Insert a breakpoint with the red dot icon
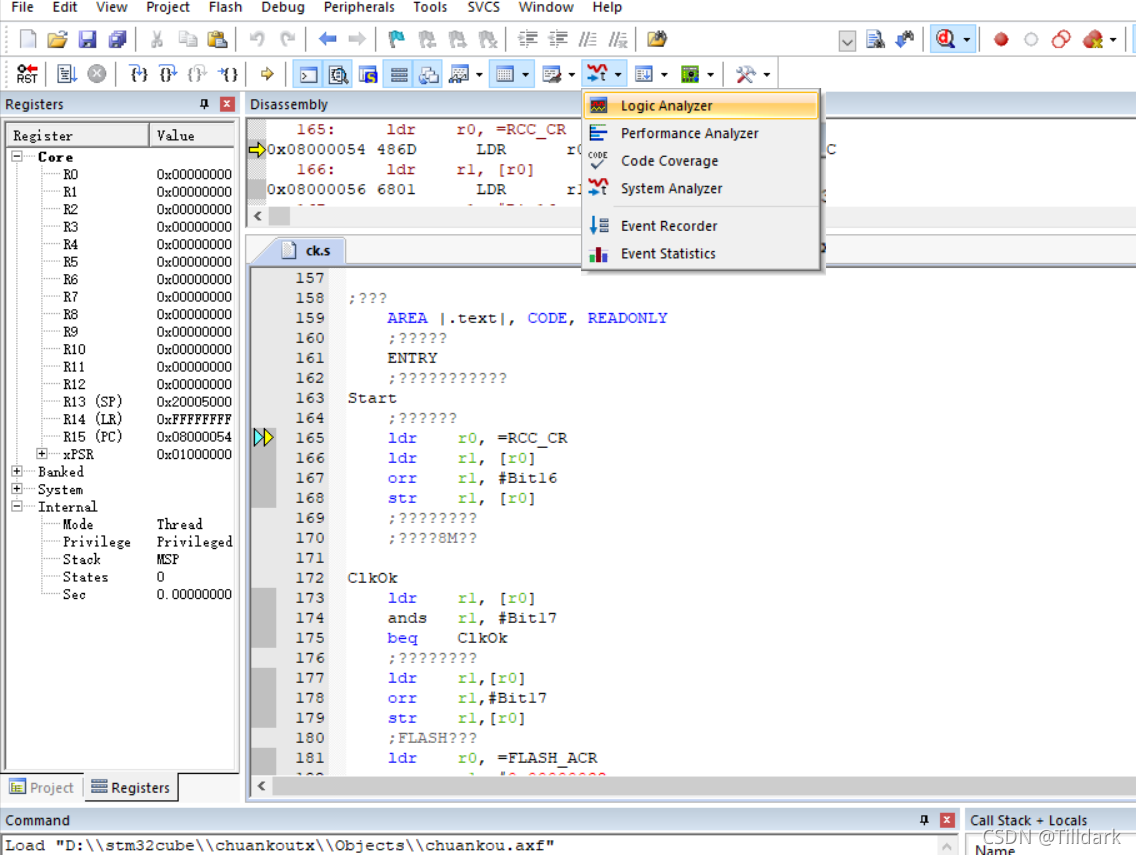The width and height of the screenshot is (1136, 855). (x=1001, y=40)
